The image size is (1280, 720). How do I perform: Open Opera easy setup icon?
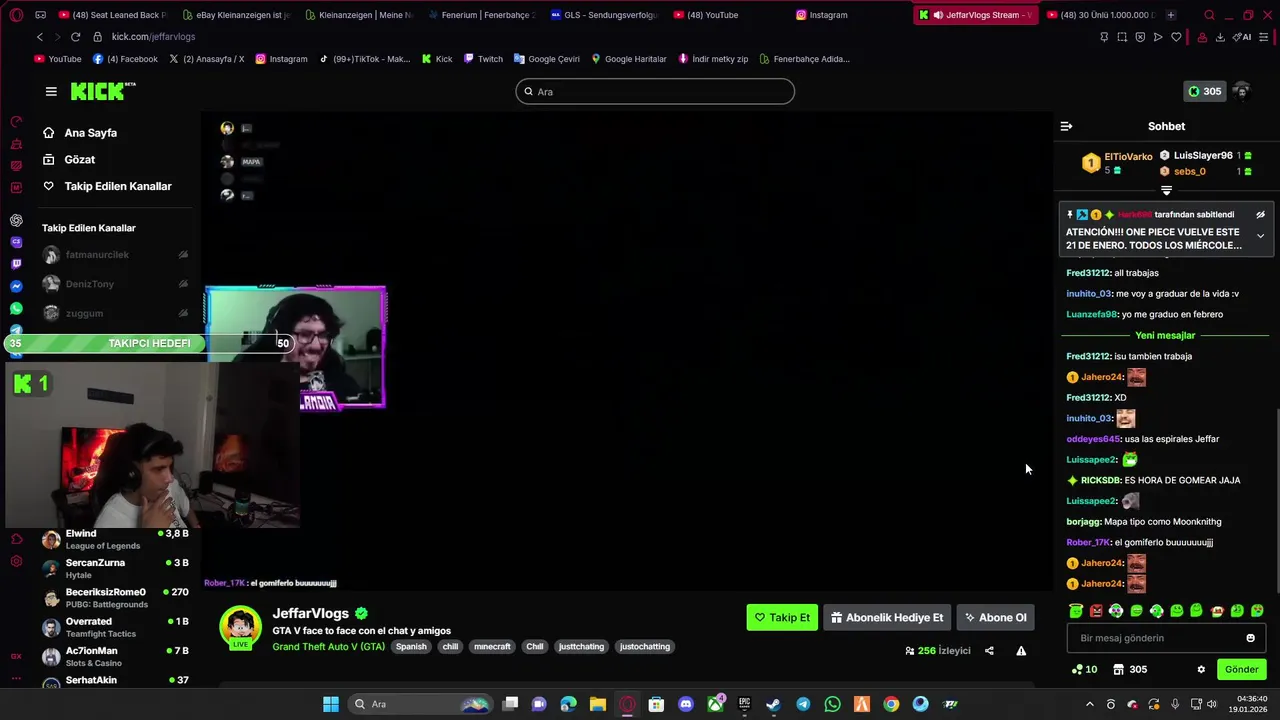point(1265,37)
